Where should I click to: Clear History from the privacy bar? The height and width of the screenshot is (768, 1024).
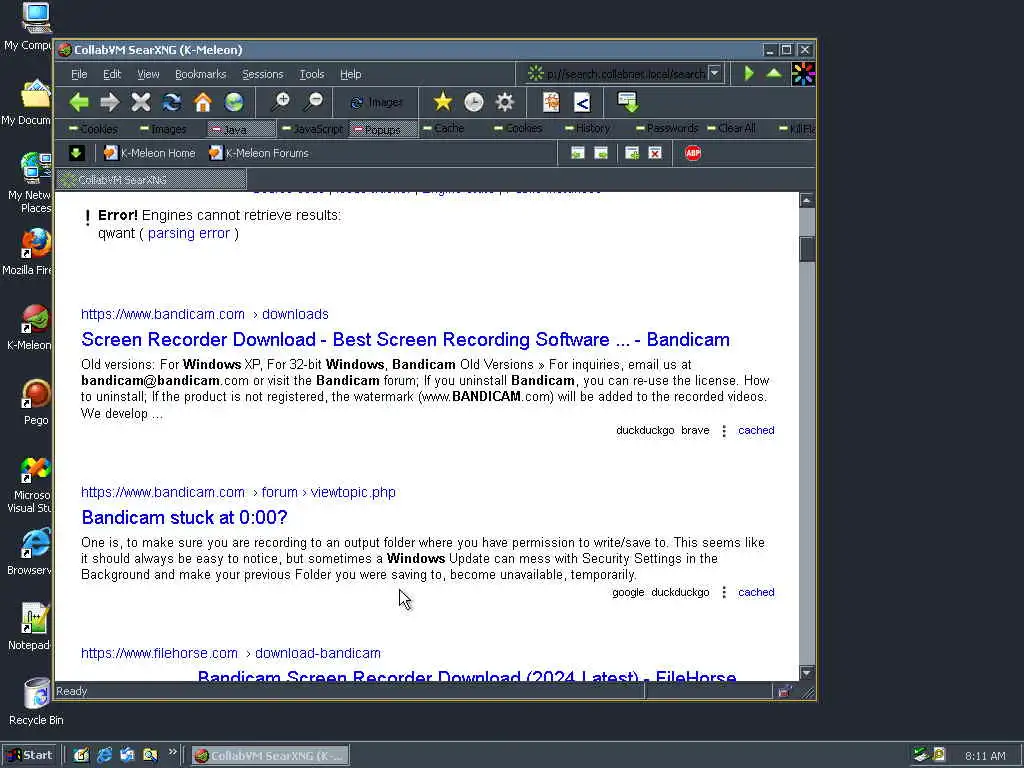tap(587, 128)
